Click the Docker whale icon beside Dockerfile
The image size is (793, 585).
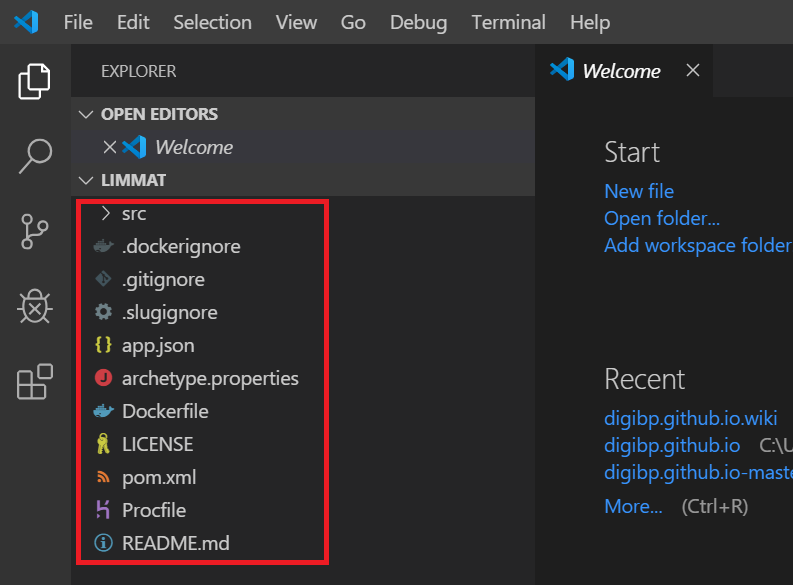point(103,411)
